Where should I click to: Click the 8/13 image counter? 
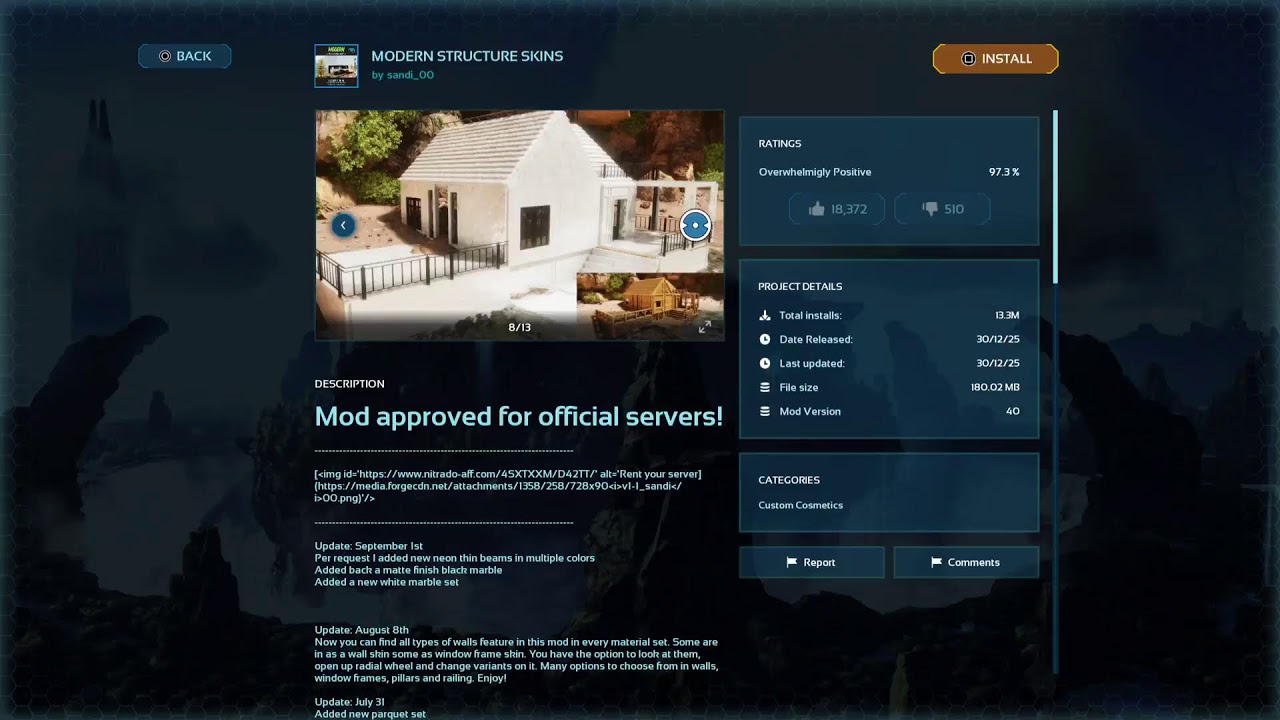tap(519, 327)
